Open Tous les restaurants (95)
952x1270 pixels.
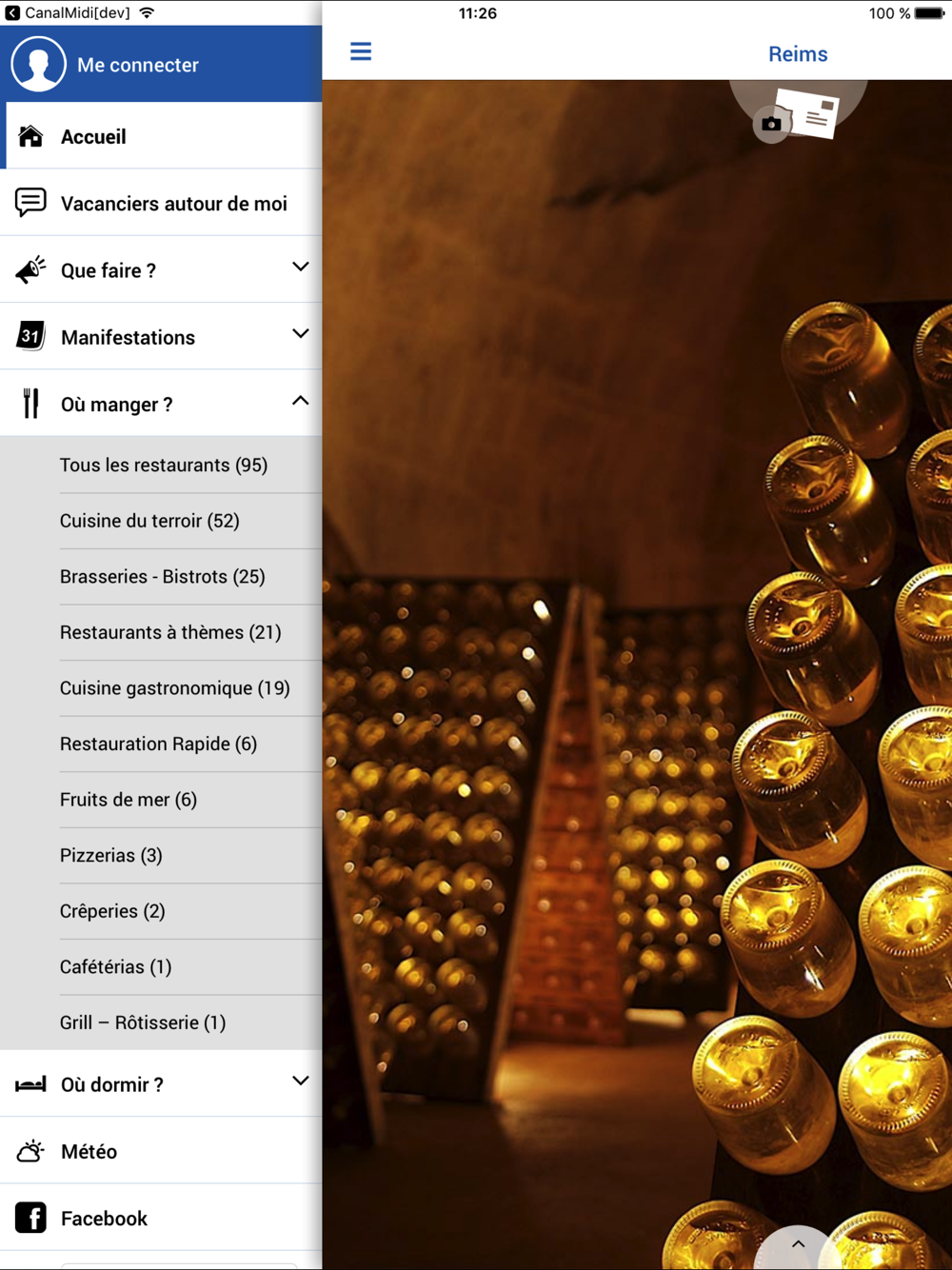190,465
